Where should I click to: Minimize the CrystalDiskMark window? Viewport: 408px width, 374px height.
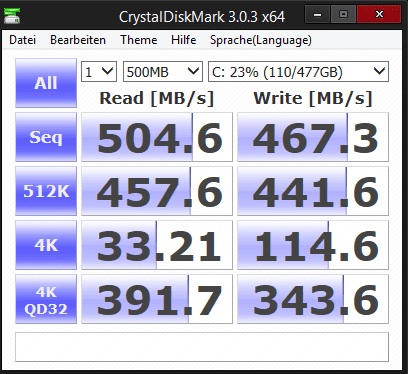[x=317, y=15]
